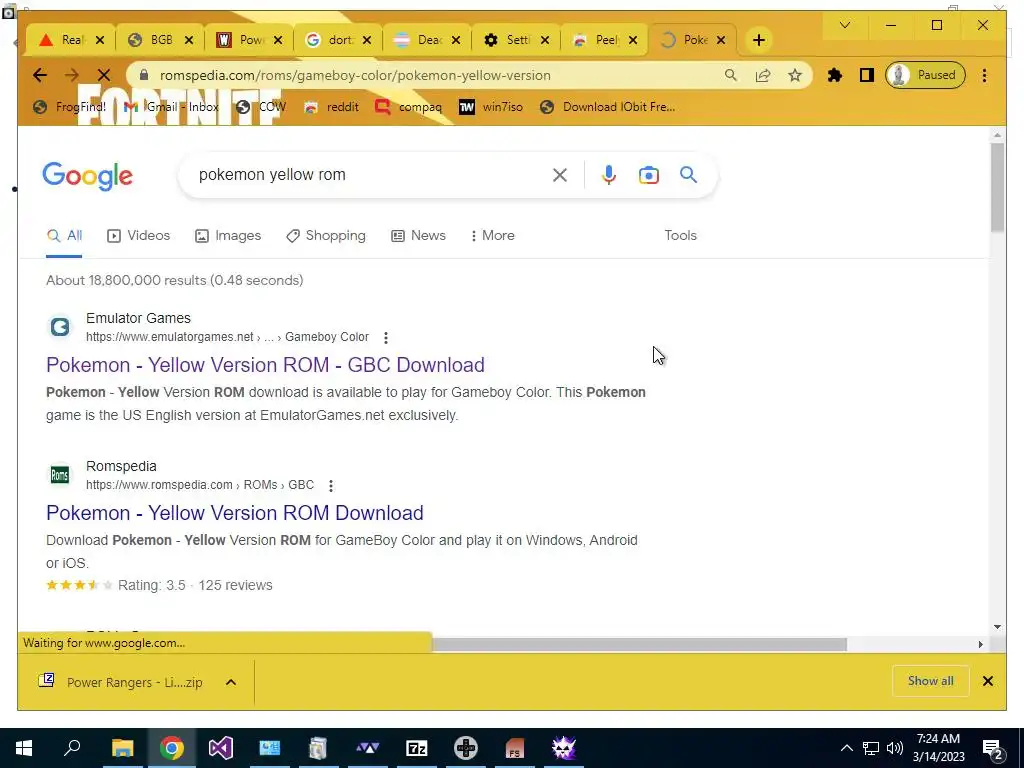Clear the Google search box text

[x=560, y=175]
